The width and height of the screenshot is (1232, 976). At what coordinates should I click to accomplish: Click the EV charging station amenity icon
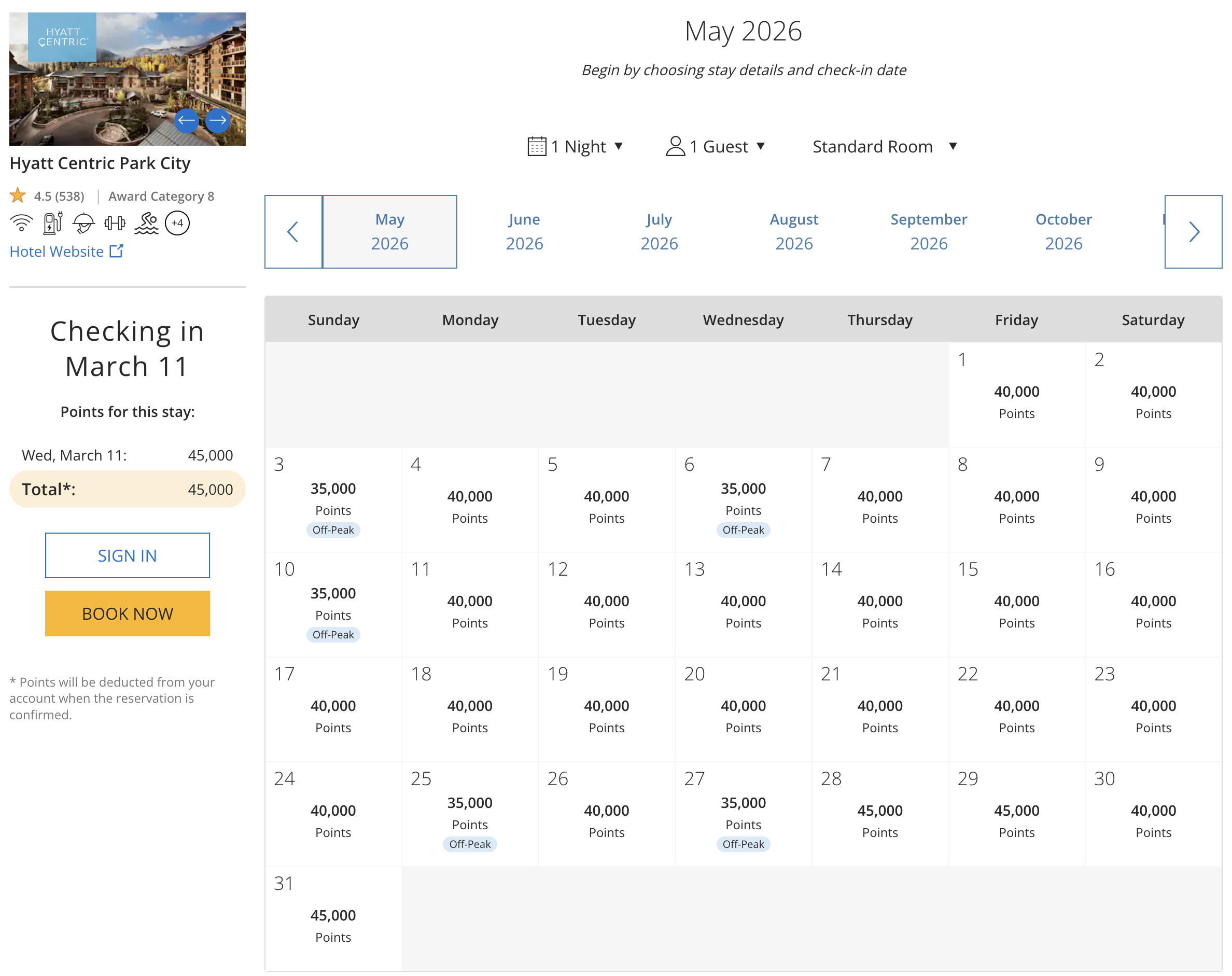click(52, 223)
